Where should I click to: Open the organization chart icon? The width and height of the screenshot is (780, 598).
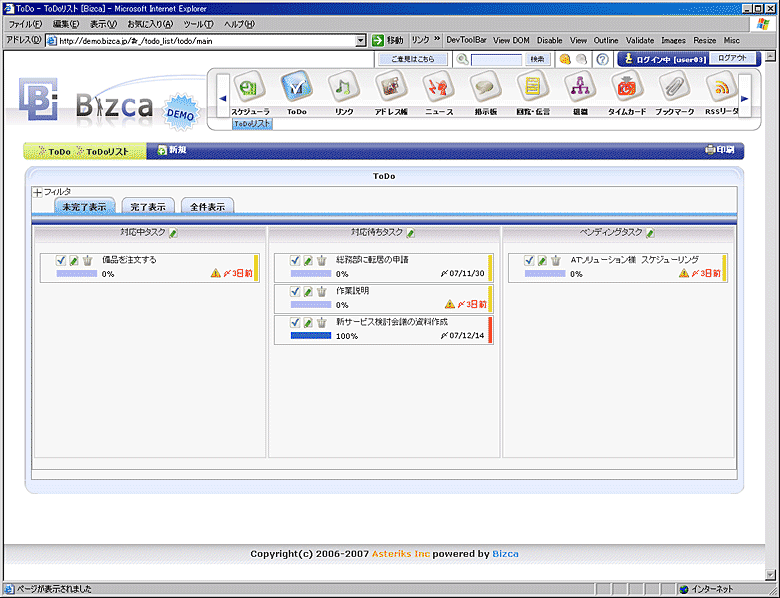(580, 87)
